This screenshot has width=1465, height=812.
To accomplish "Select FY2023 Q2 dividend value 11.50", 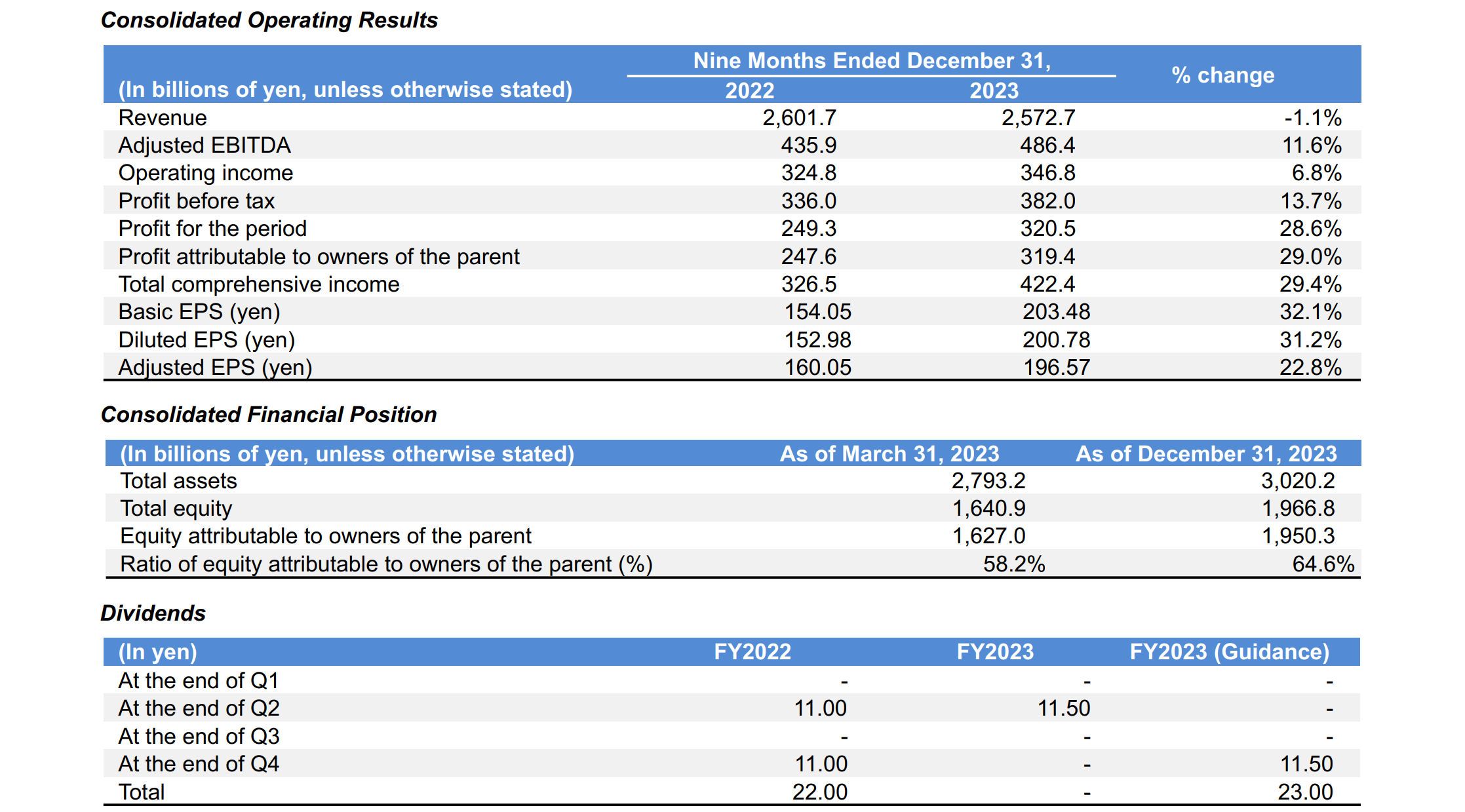I will [1063, 708].
